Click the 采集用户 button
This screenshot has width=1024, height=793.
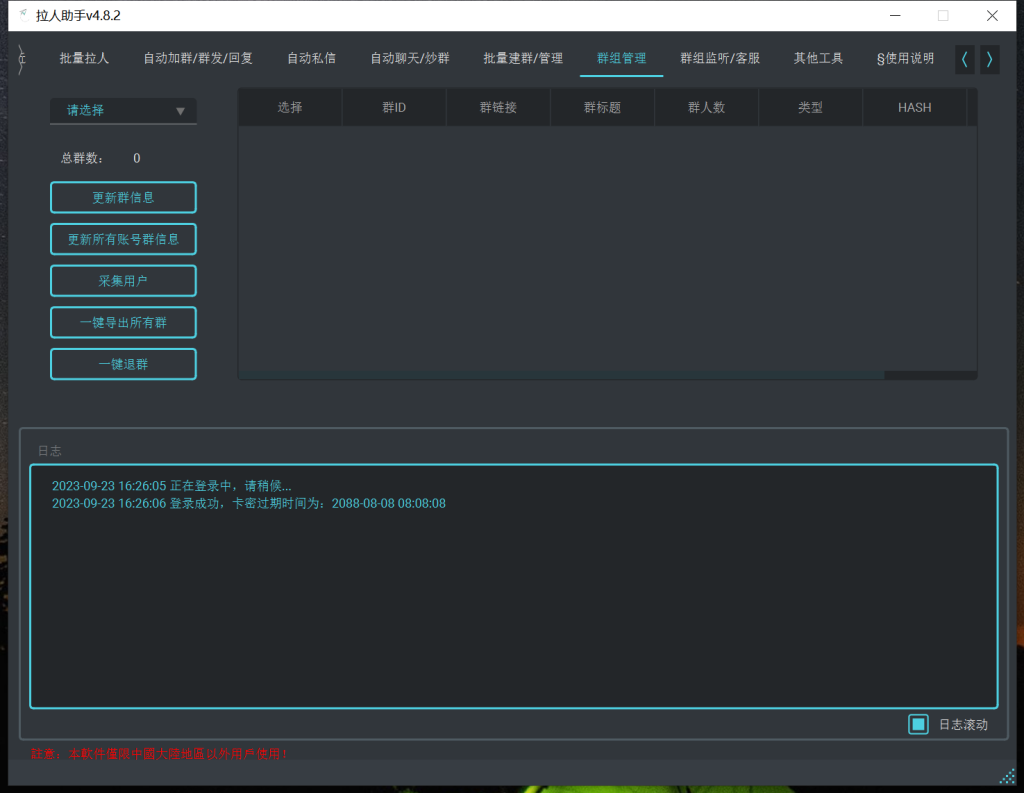coord(123,281)
